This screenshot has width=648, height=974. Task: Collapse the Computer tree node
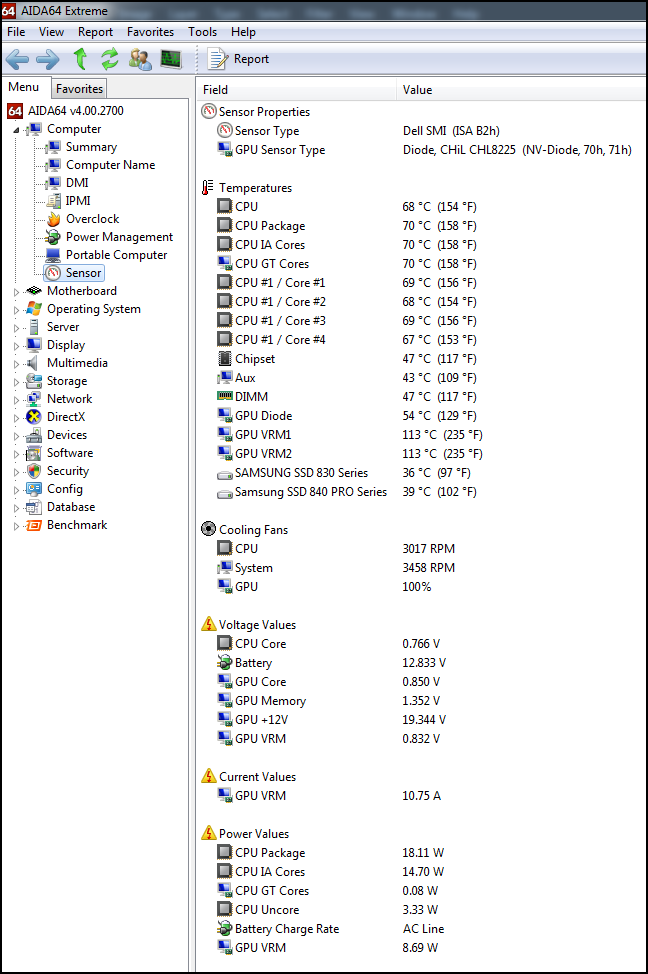click(x=16, y=130)
